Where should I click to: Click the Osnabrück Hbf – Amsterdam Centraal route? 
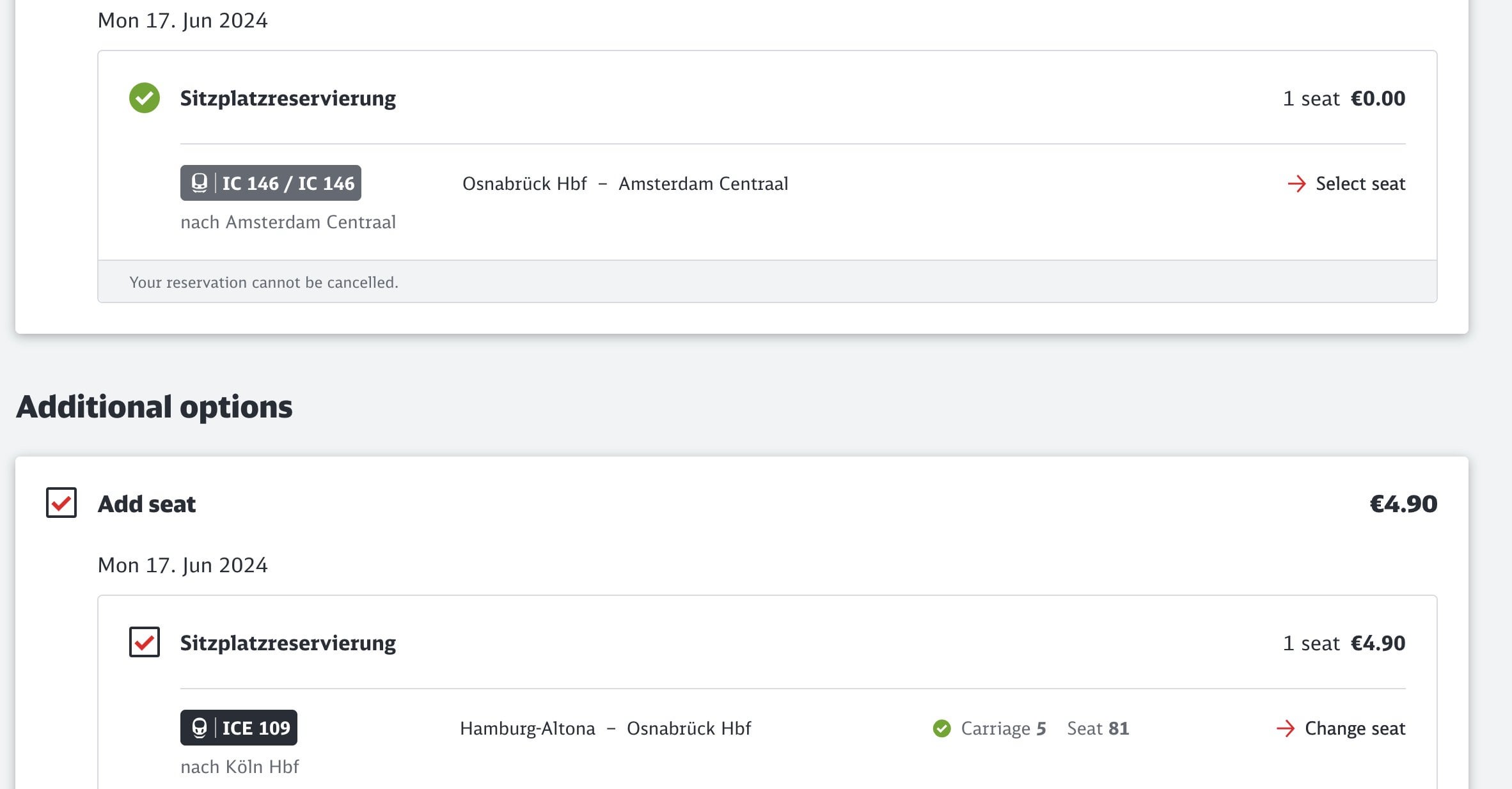(625, 184)
